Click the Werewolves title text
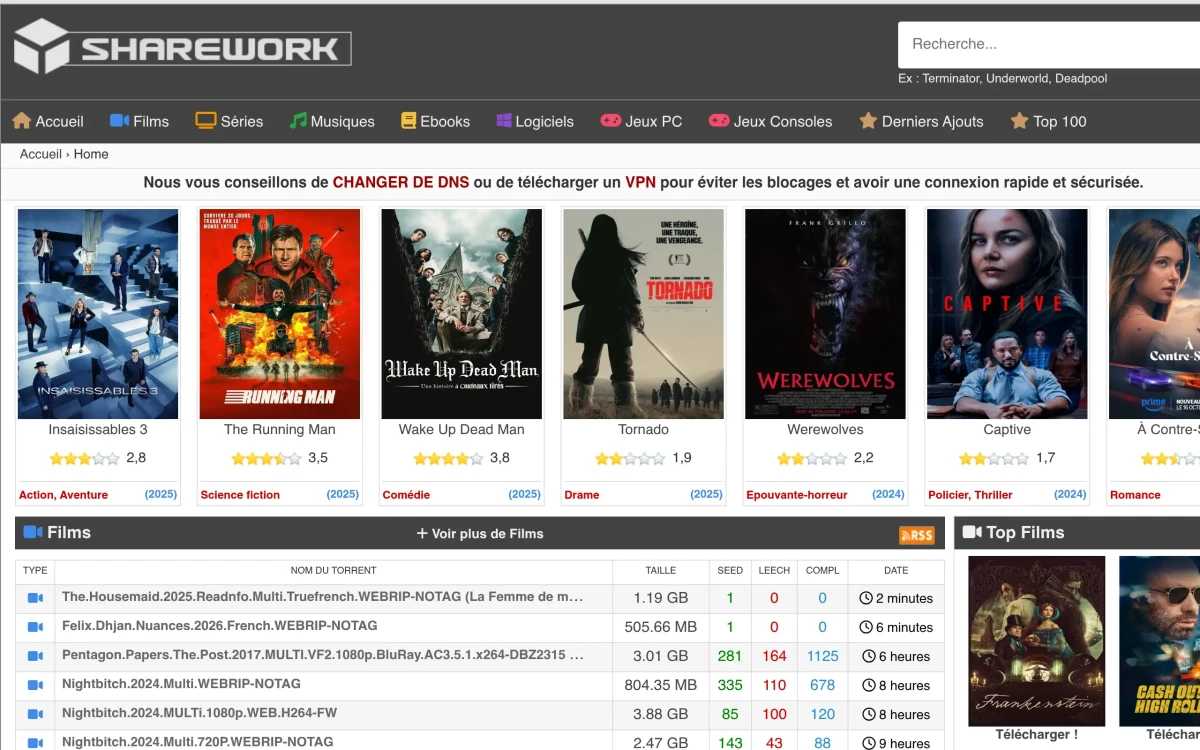The width and height of the screenshot is (1200, 750). point(825,429)
